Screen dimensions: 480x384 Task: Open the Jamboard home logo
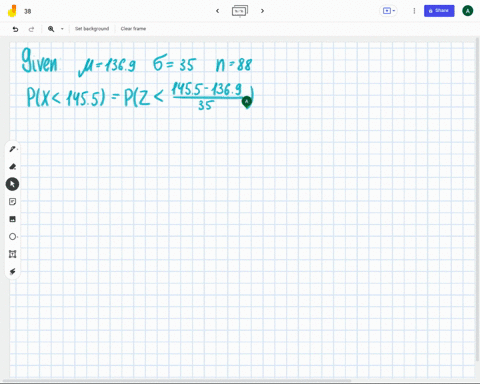point(12,11)
